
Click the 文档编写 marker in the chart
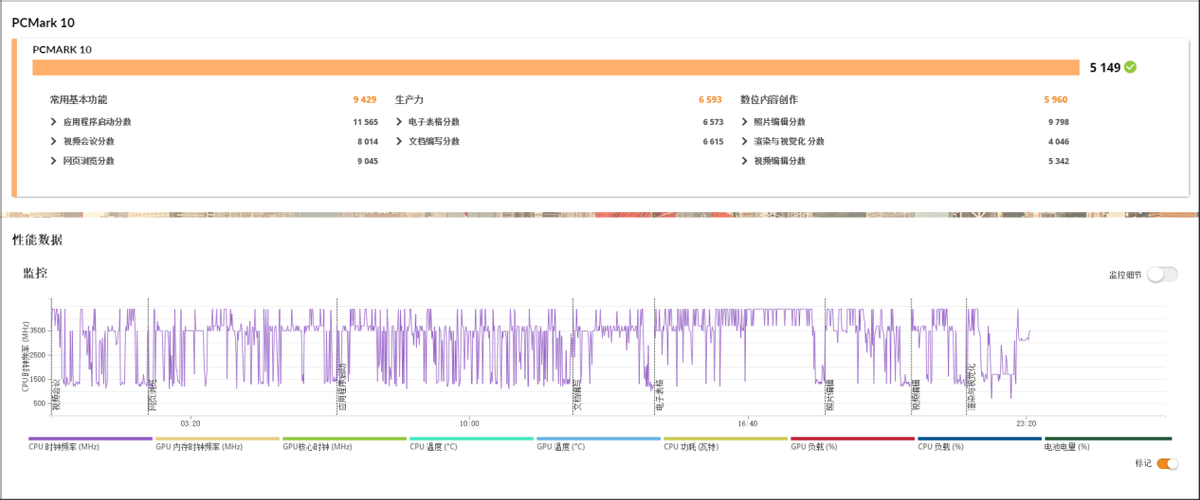tap(577, 396)
